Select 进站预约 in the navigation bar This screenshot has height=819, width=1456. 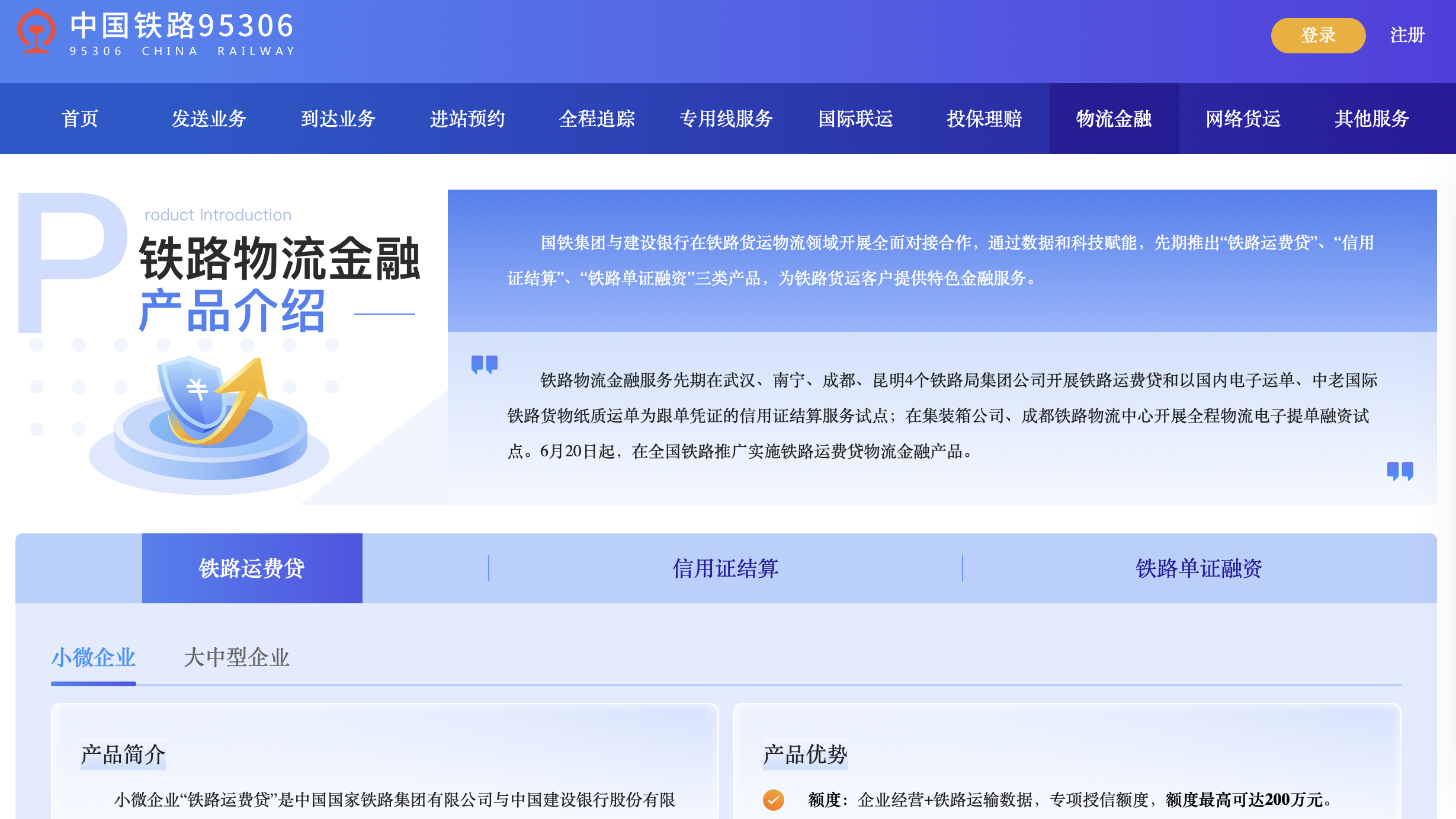click(467, 119)
